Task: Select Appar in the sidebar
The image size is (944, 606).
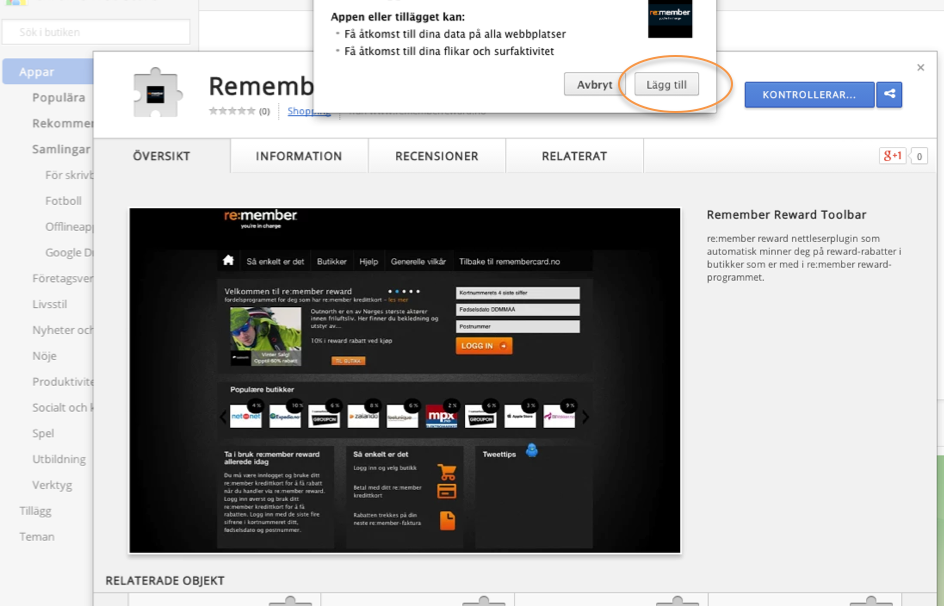Action: click(48, 72)
